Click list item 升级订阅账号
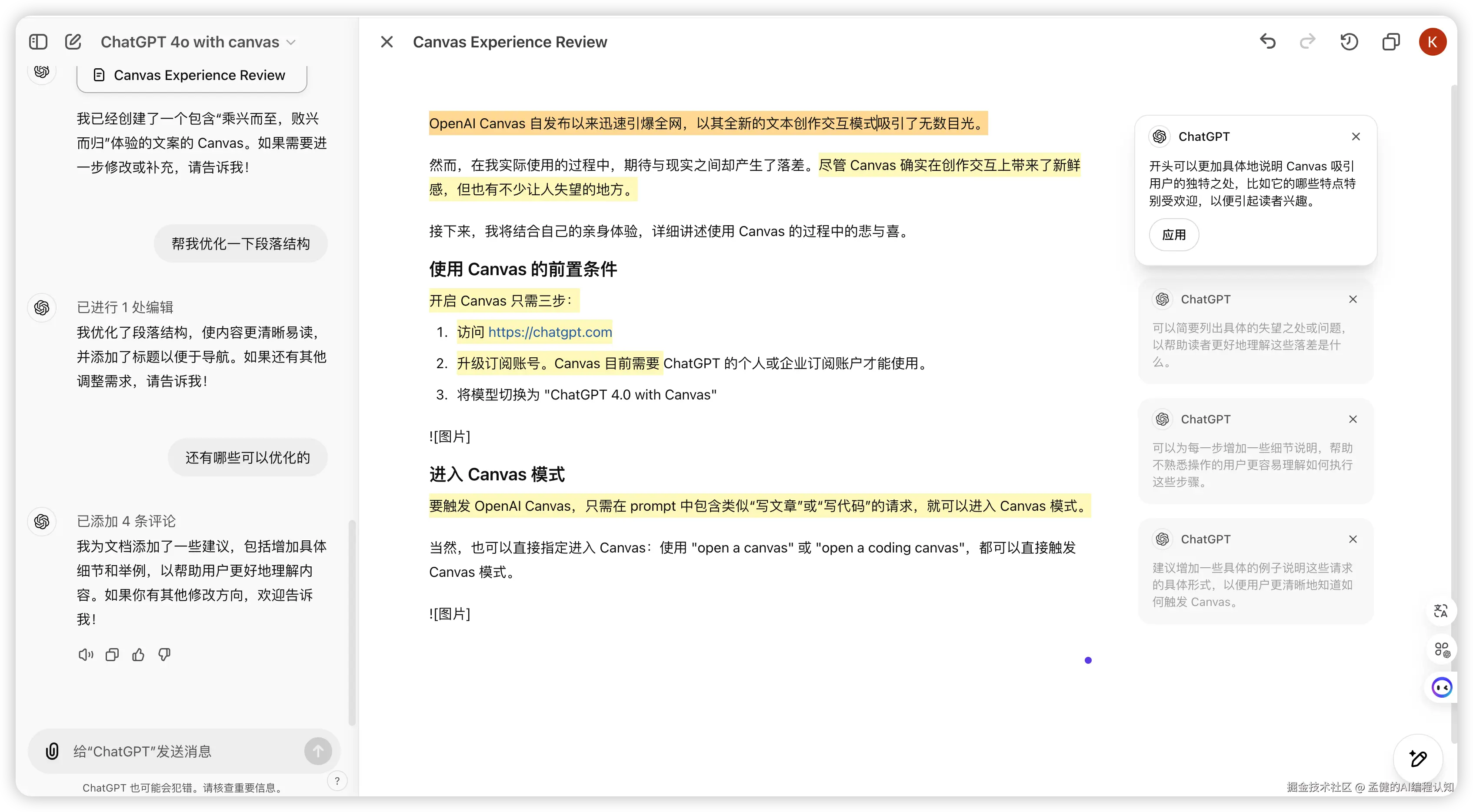Screen dimensions: 1473x812 click(692, 364)
